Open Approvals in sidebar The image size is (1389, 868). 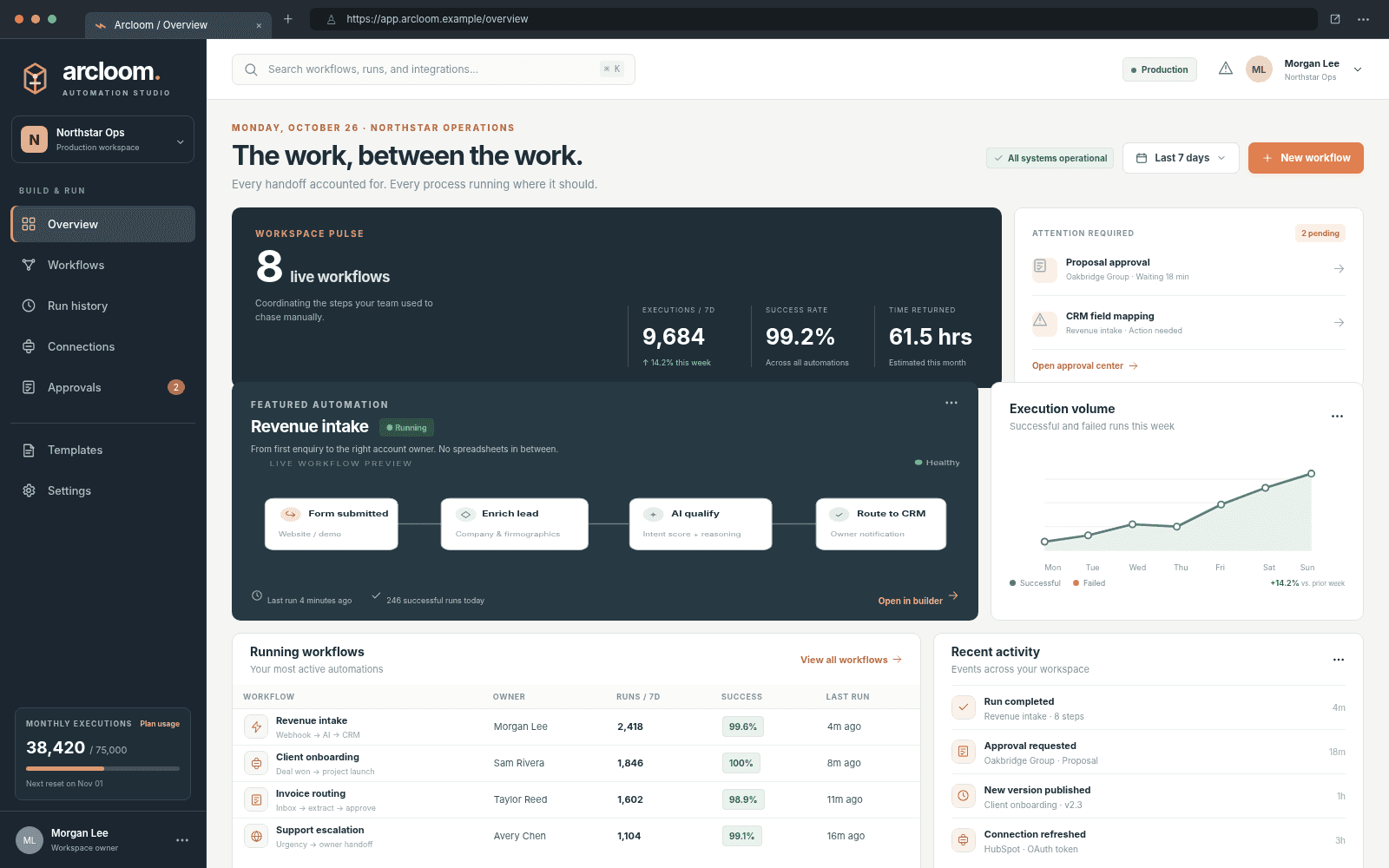pyautogui.click(x=102, y=387)
